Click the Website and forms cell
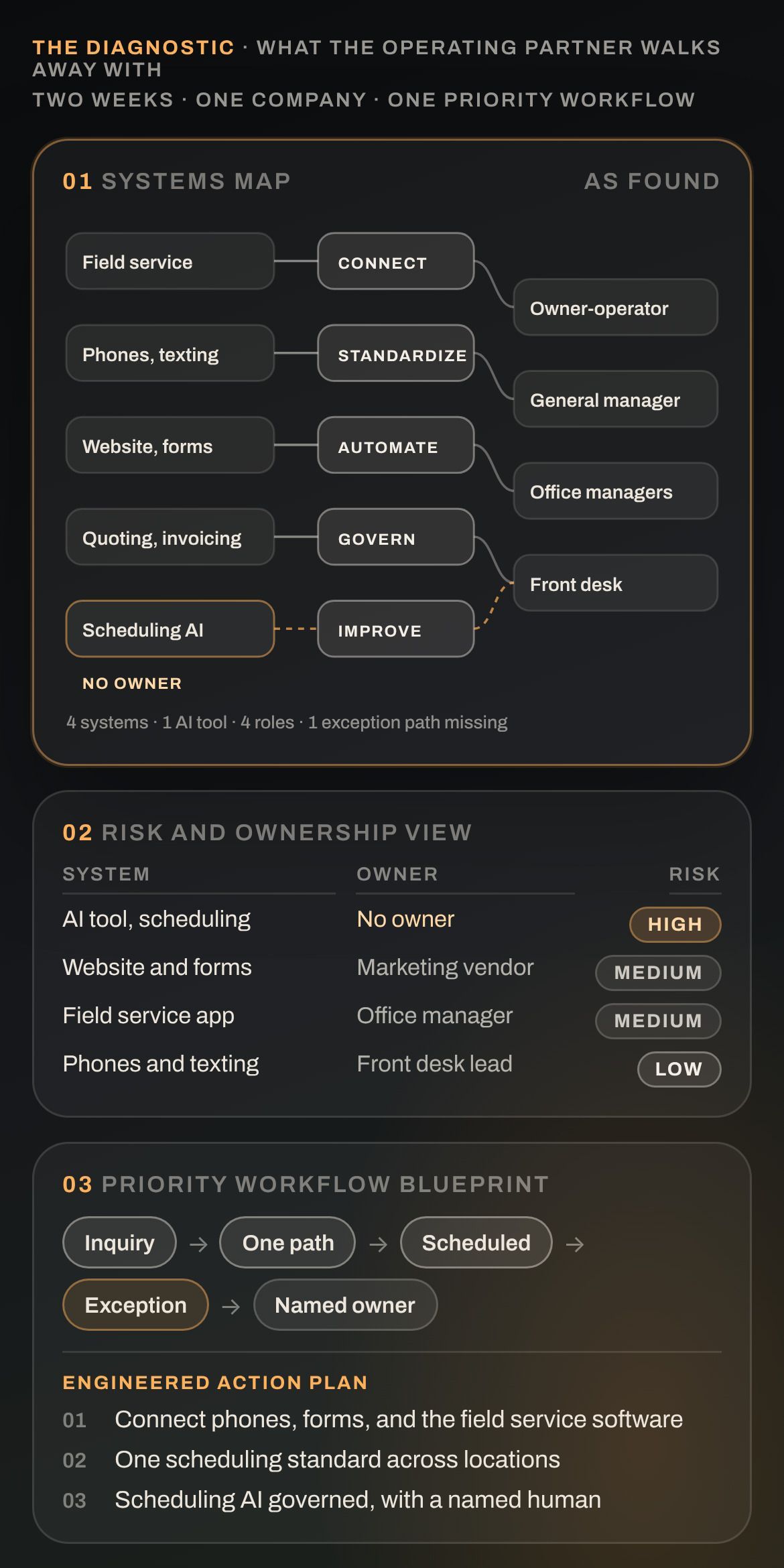784x1568 pixels. tap(157, 967)
